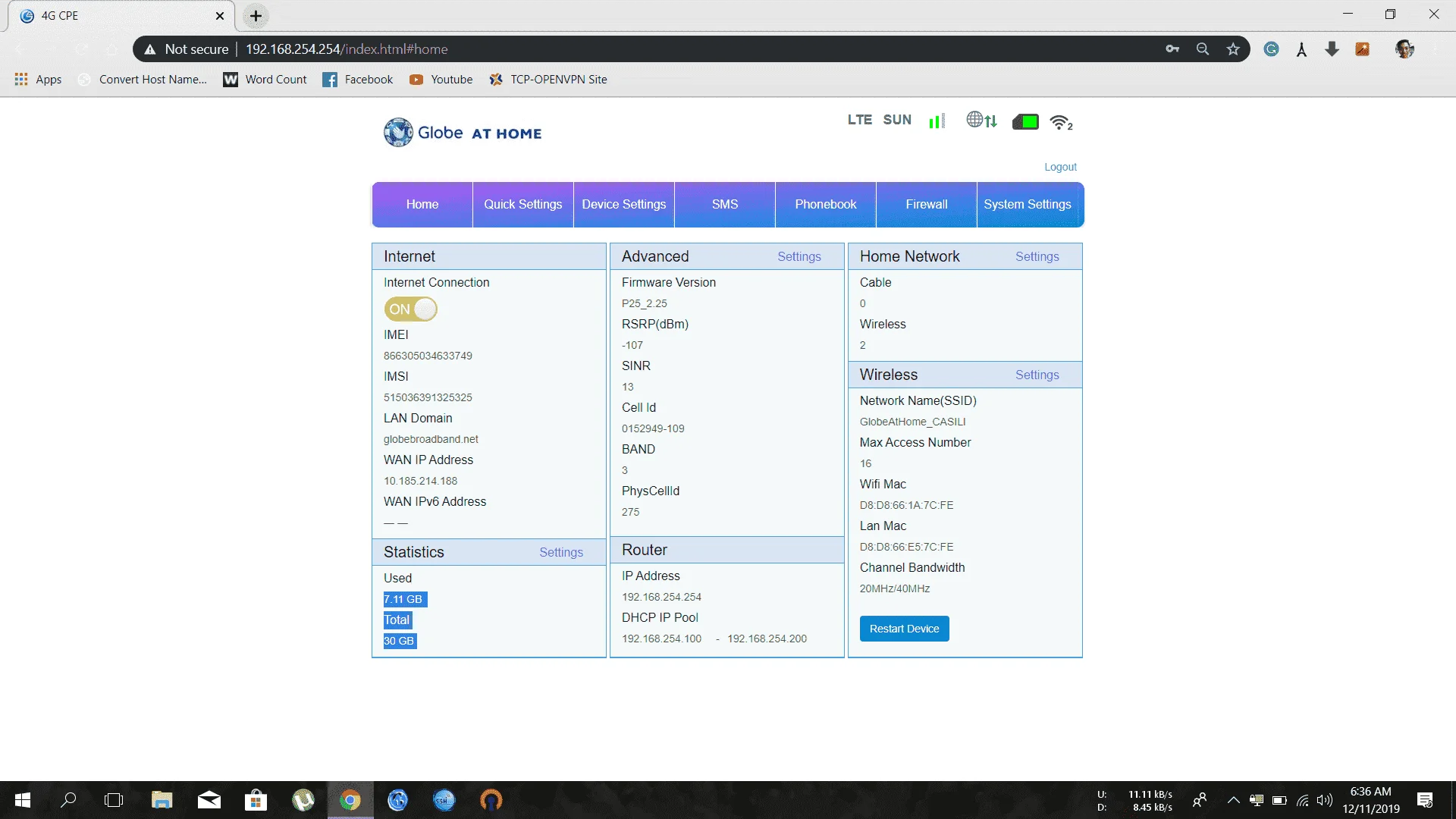Screen dimensions: 1456x819
Task: Click the blue circular browser extension icon
Action: click(1272, 49)
